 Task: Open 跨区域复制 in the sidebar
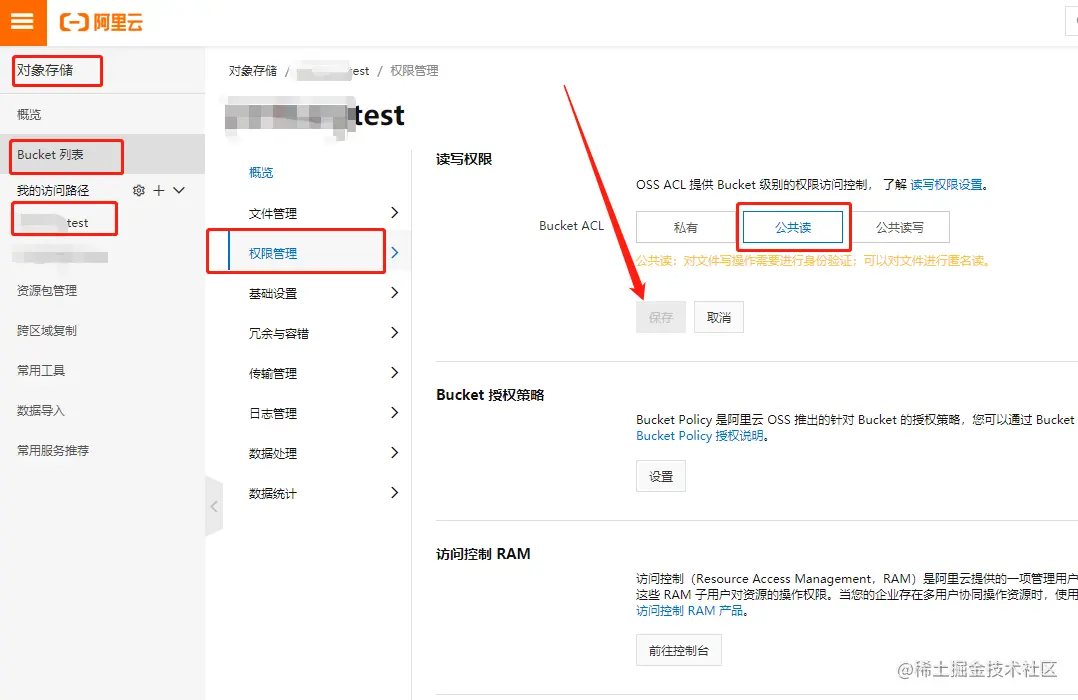click(x=47, y=330)
